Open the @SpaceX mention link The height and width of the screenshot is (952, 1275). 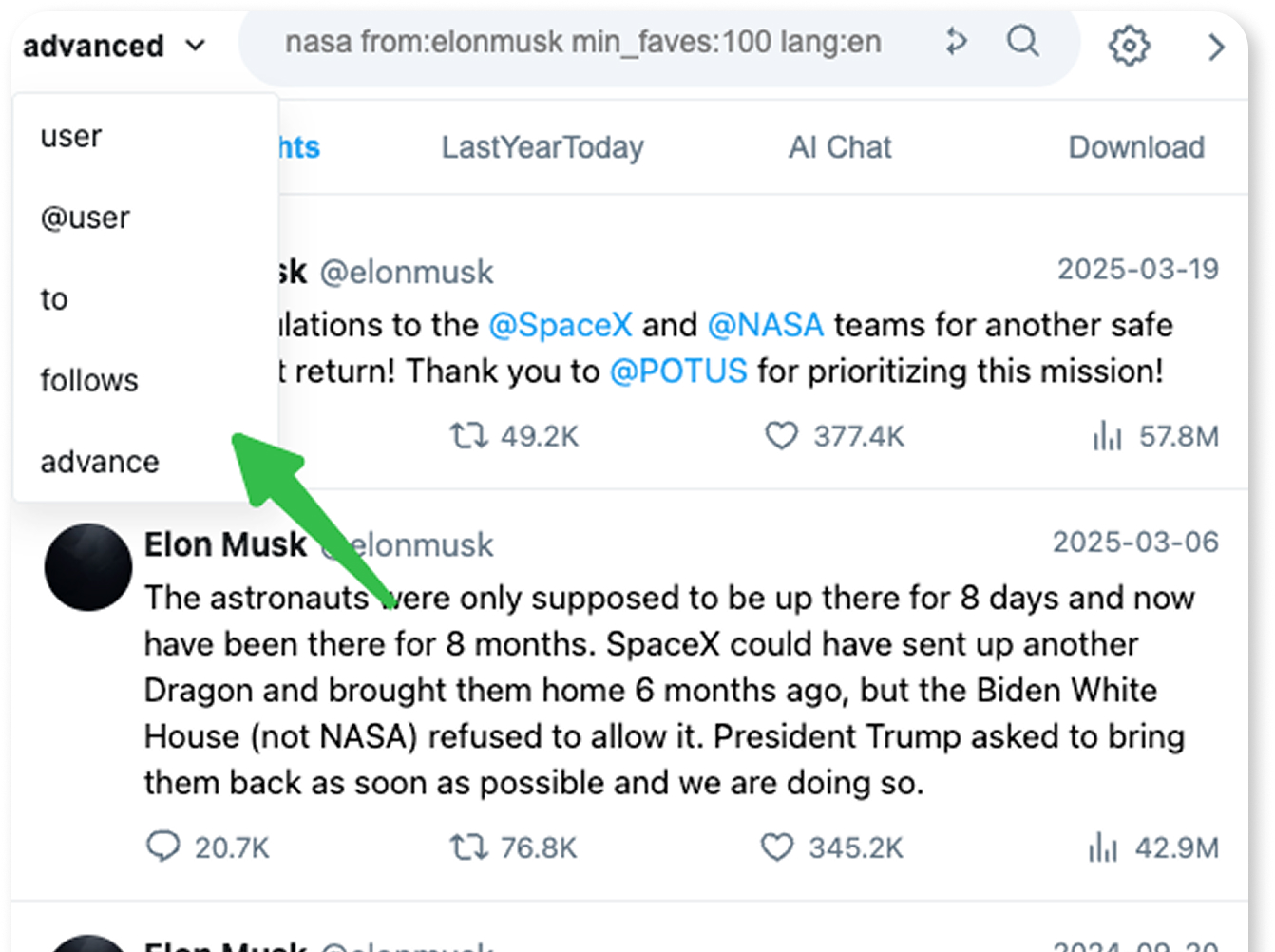click(x=561, y=324)
